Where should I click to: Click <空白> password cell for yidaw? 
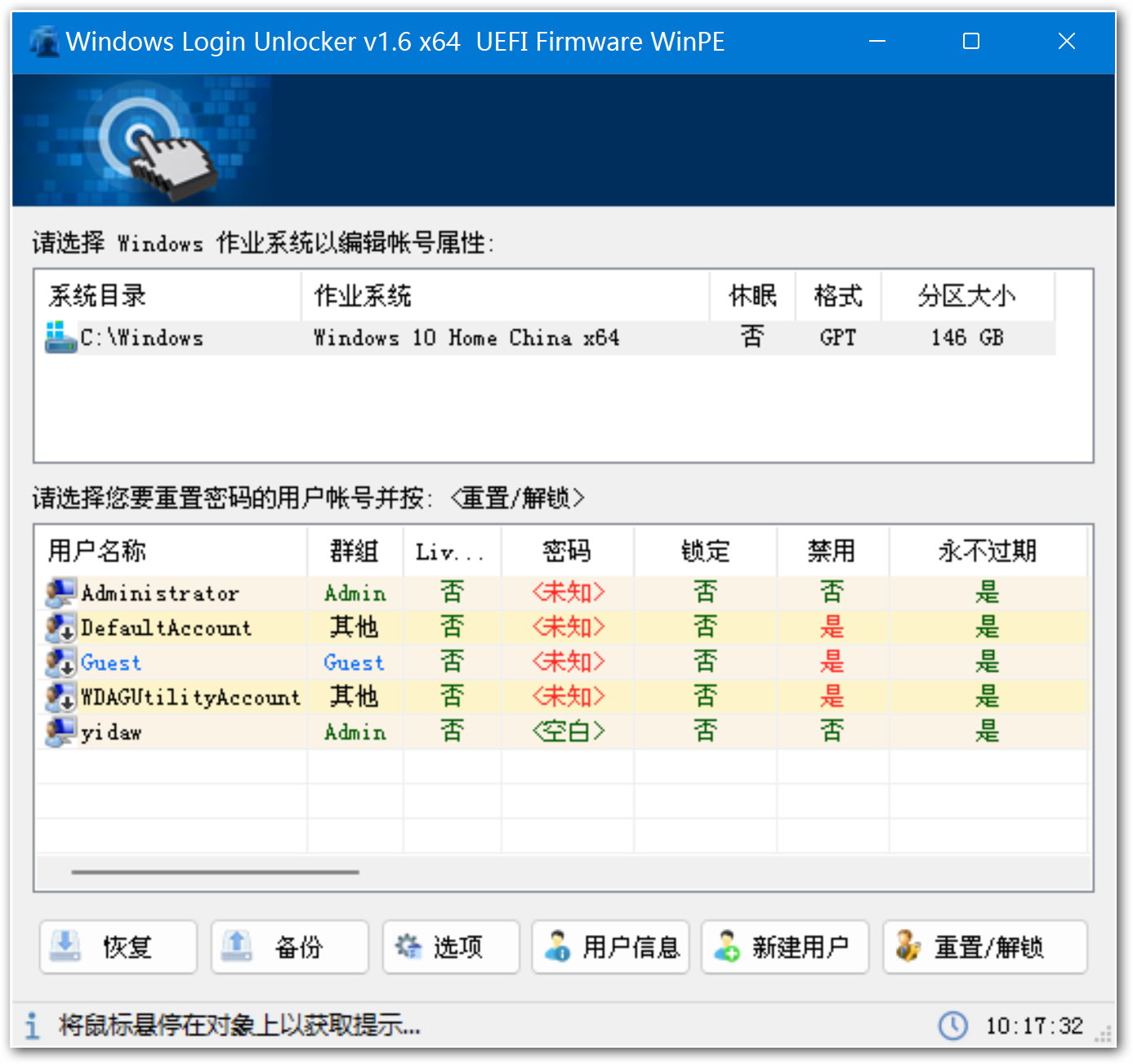(569, 731)
